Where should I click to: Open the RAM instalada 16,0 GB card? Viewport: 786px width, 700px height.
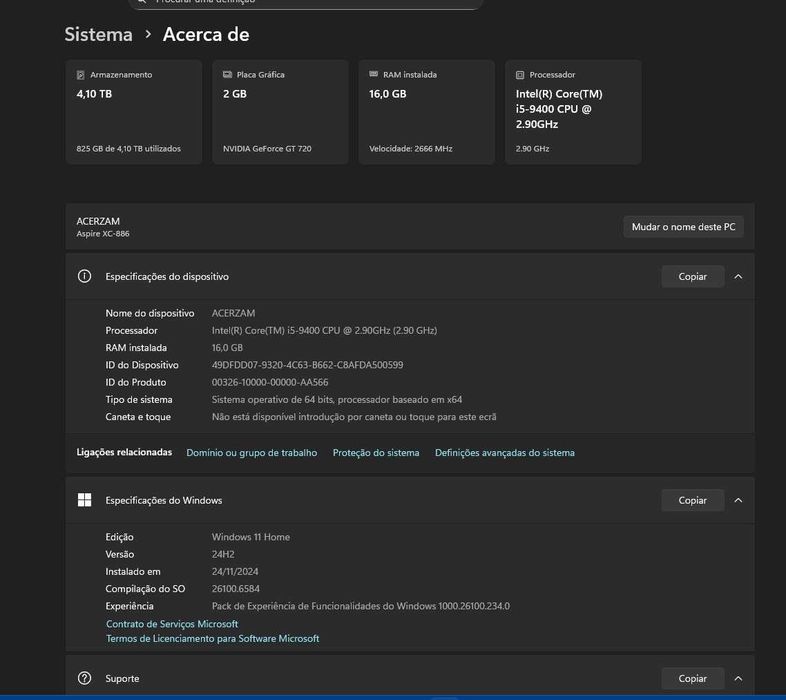[x=427, y=112]
